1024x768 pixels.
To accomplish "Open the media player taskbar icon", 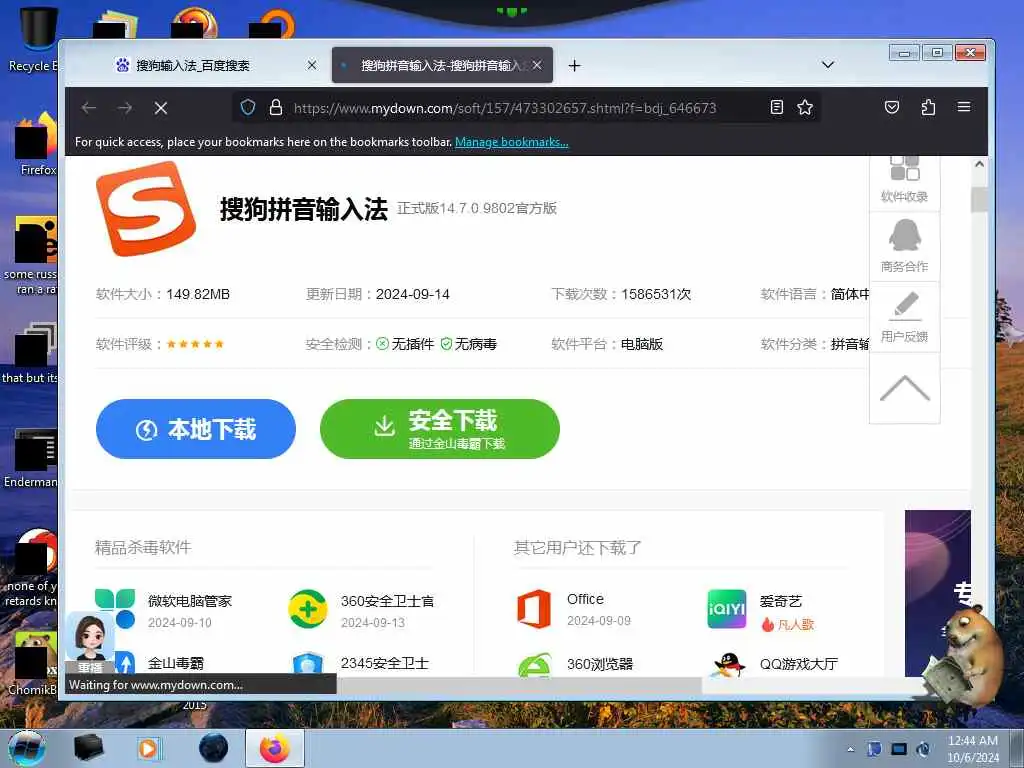I will coord(148,748).
